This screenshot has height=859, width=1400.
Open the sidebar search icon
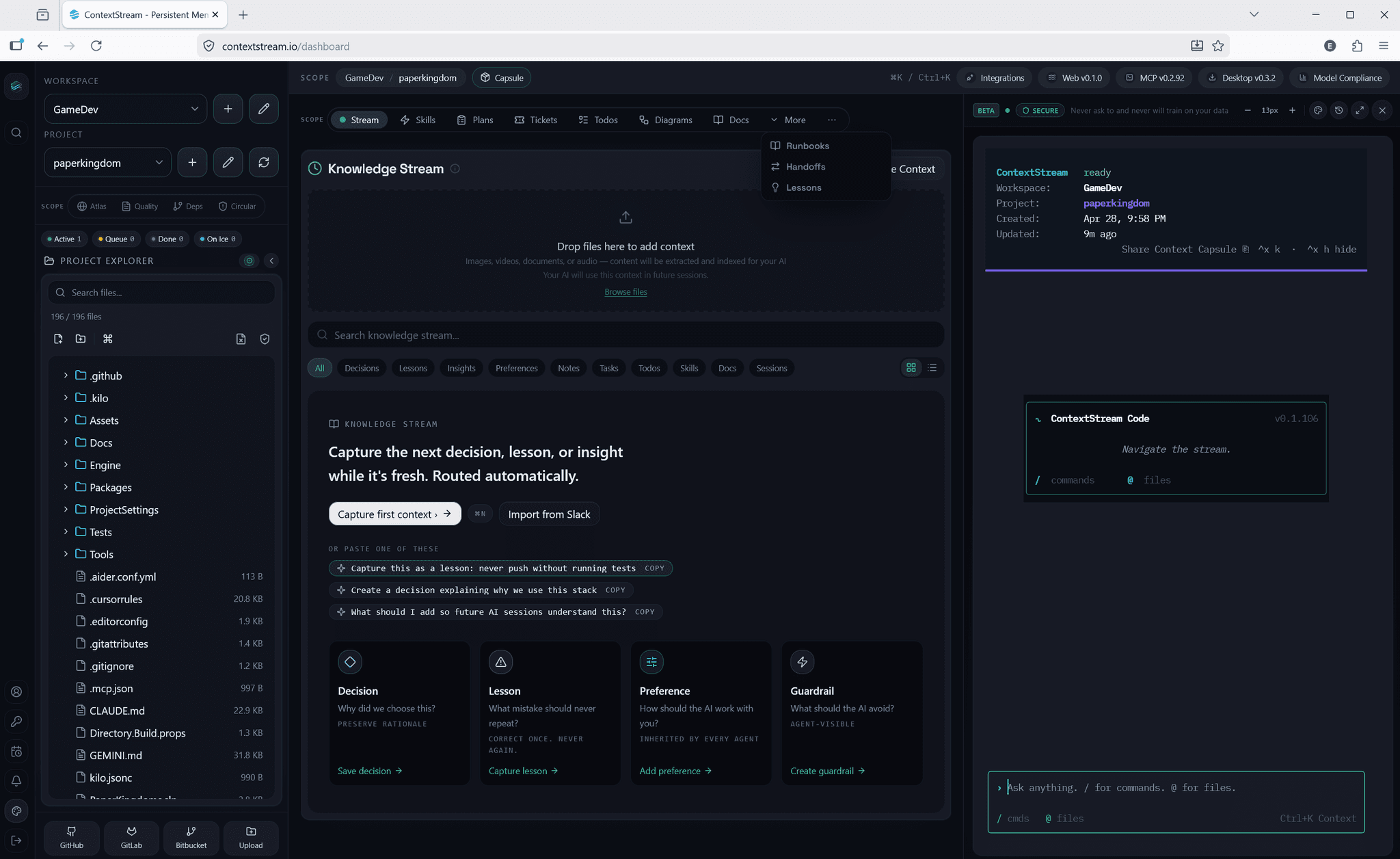click(16, 133)
